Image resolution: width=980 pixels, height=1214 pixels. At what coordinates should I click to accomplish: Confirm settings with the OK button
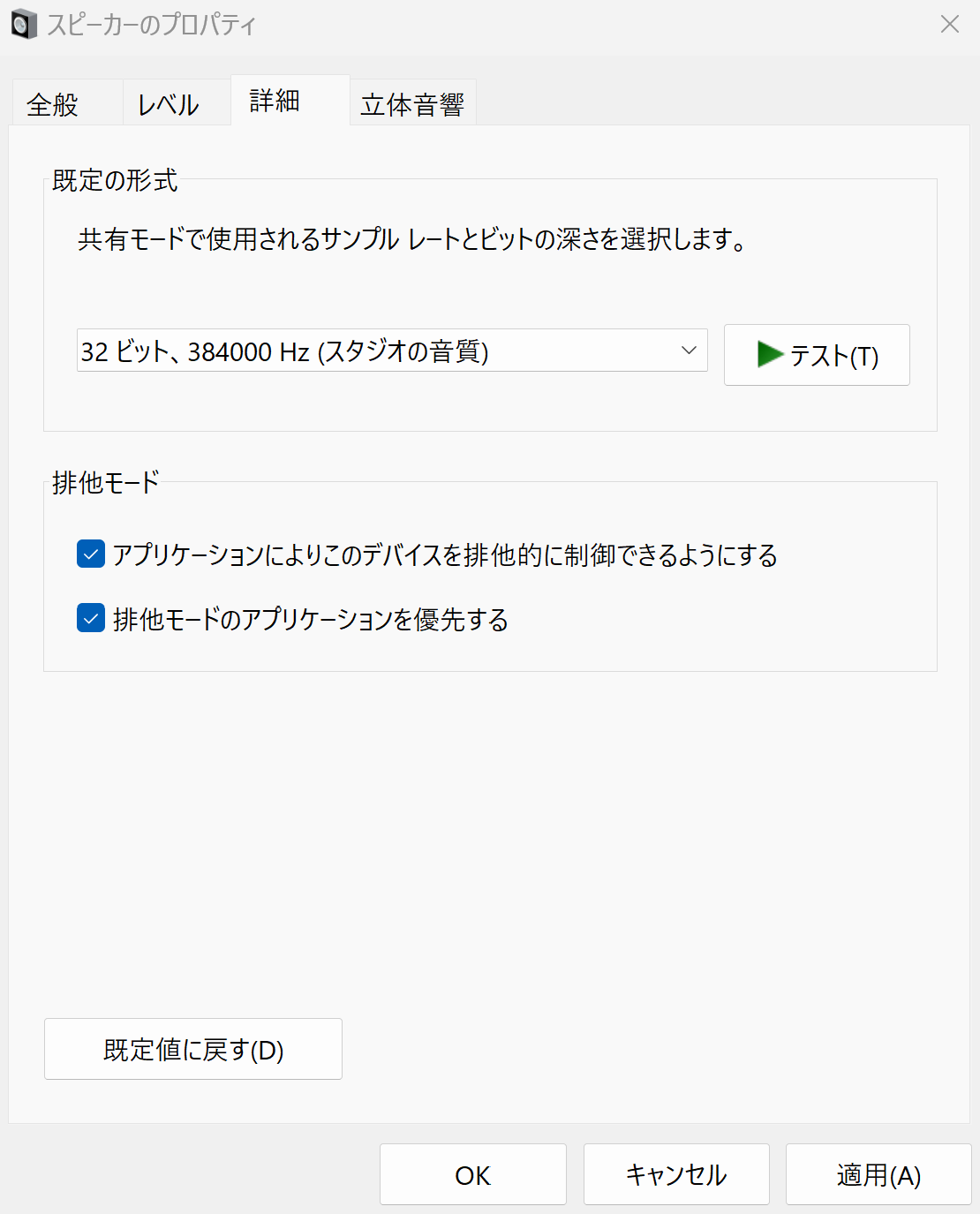472,1174
